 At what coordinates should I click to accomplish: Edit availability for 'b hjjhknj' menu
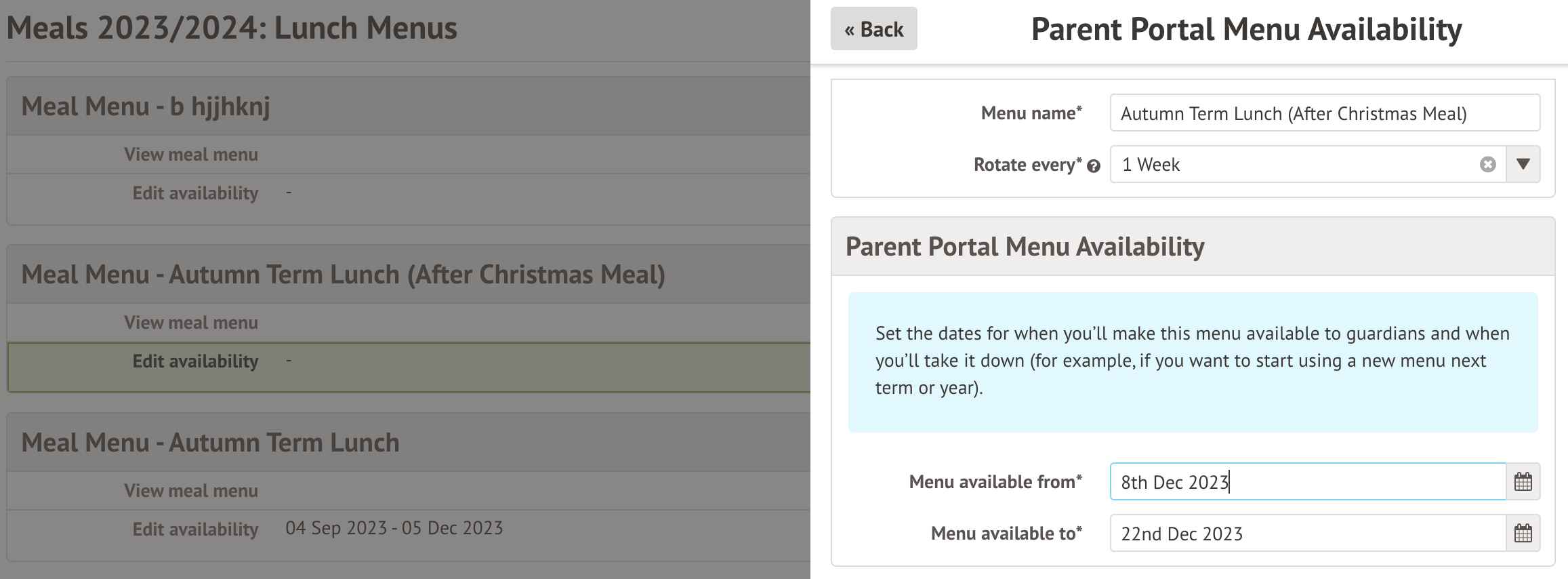(195, 193)
